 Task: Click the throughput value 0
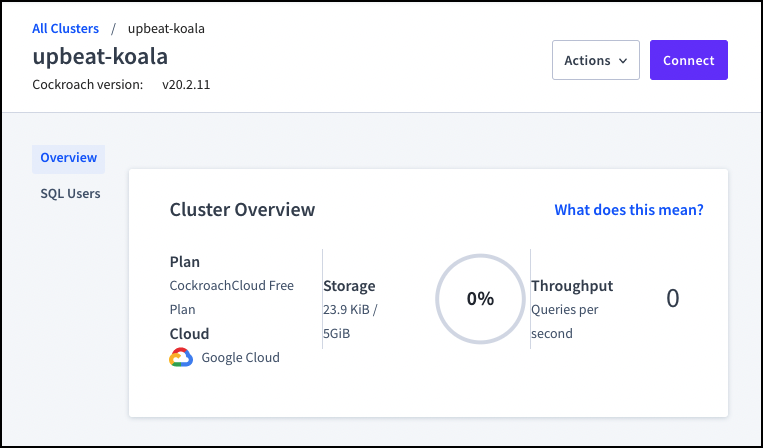tap(672, 298)
